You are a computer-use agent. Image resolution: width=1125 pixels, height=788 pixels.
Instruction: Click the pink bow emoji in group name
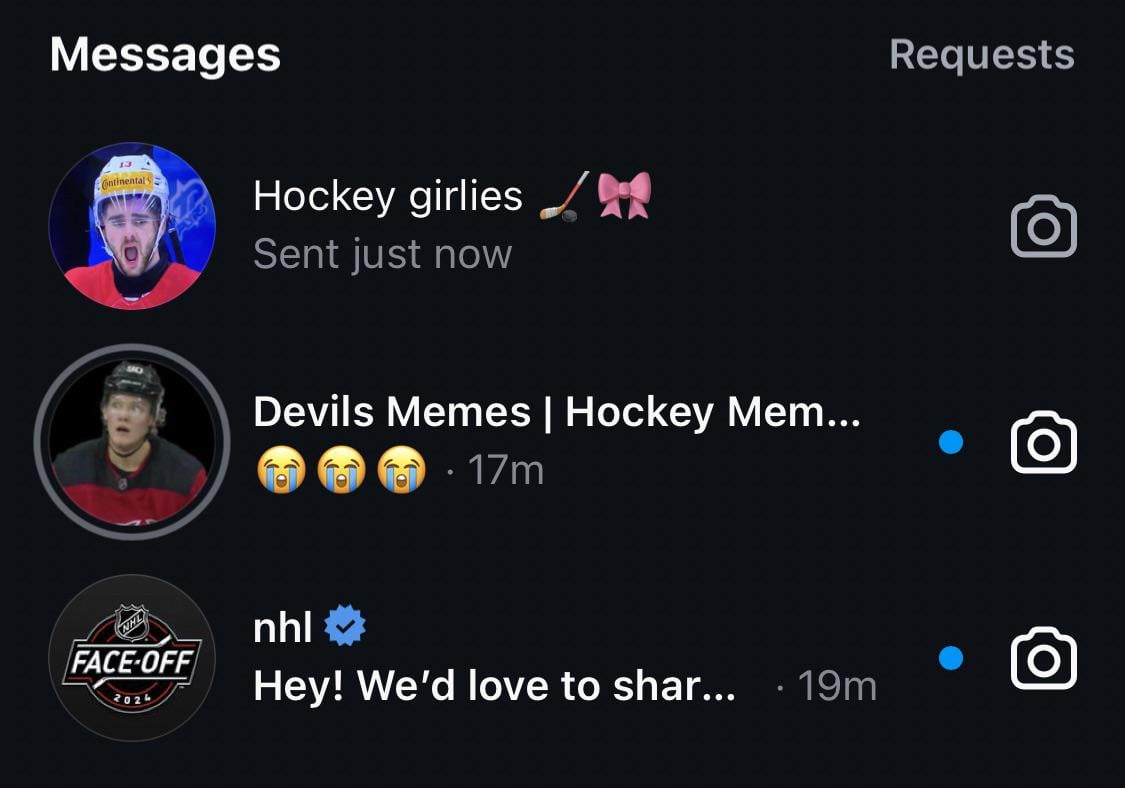coord(624,195)
